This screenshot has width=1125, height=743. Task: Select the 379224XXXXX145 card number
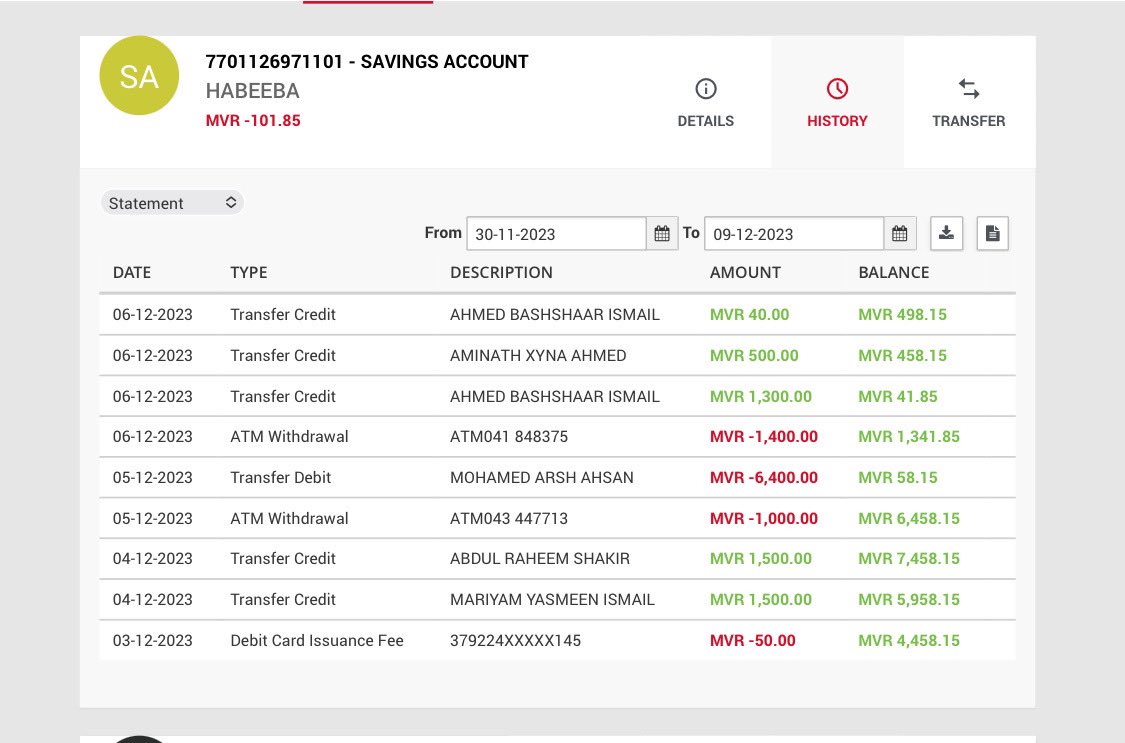point(515,640)
